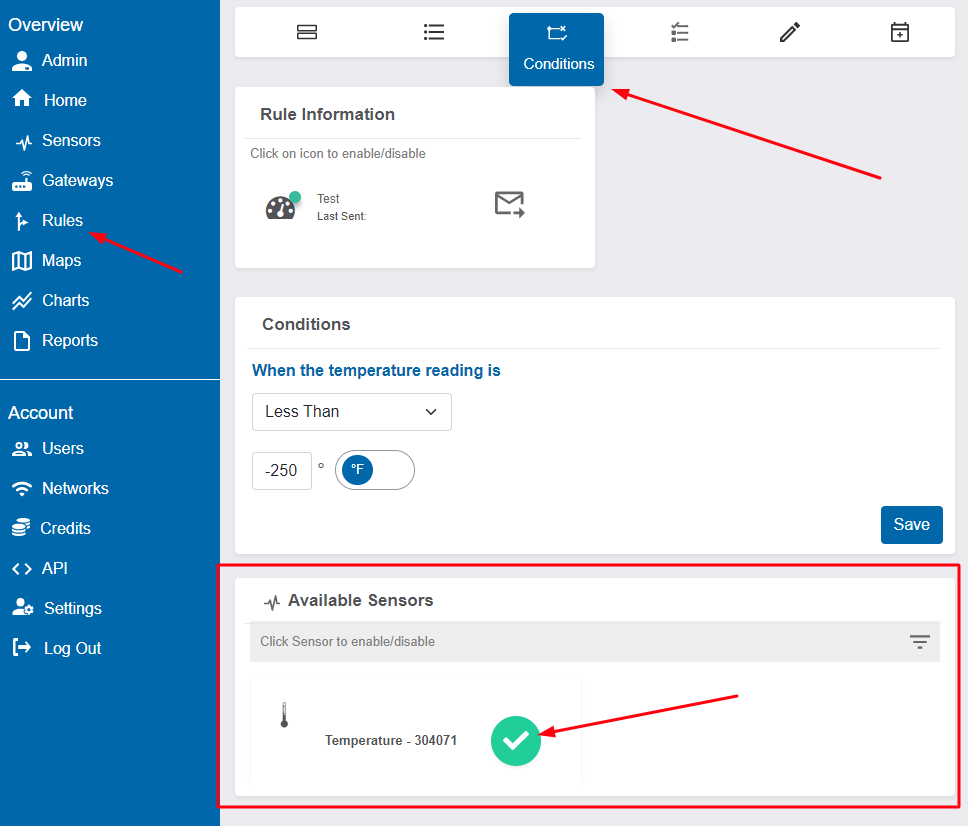Open the Rules section in the sidebar
The height and width of the screenshot is (826, 968).
pos(62,220)
